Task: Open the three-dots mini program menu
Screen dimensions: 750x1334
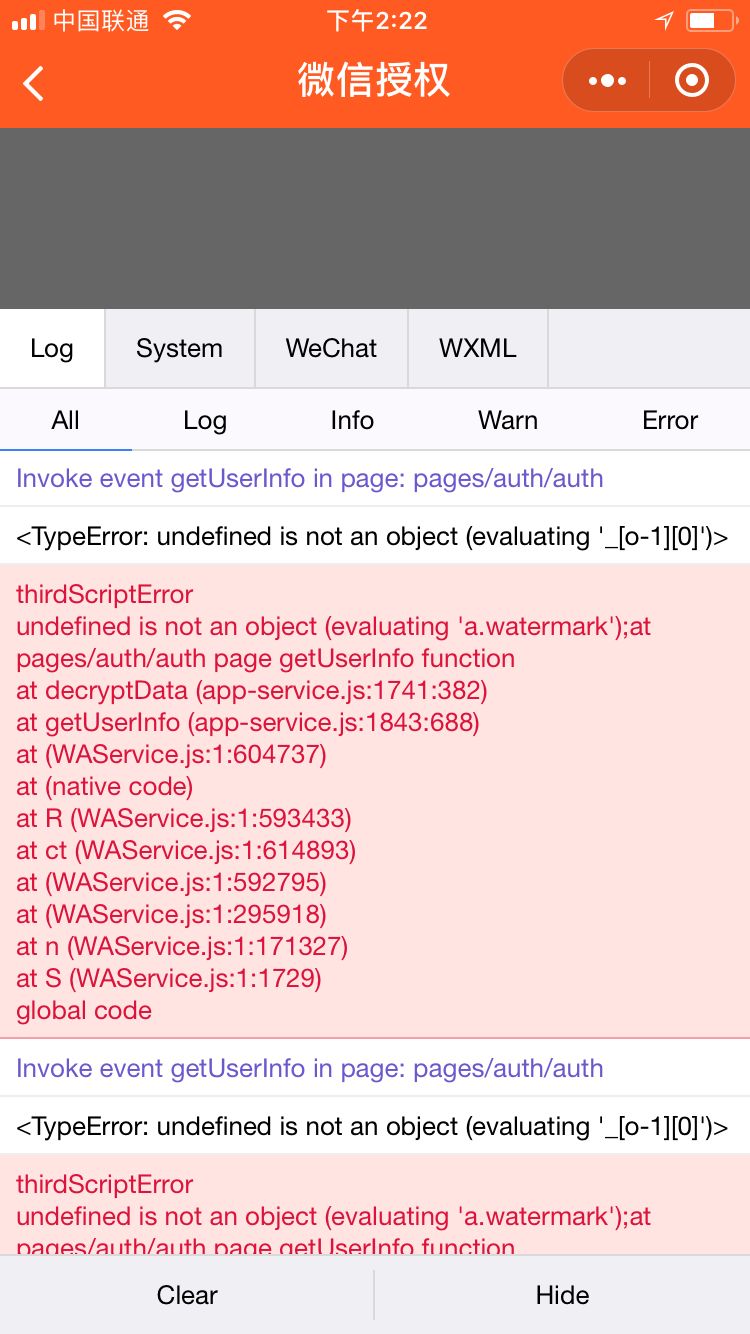Action: pyautogui.click(x=607, y=81)
